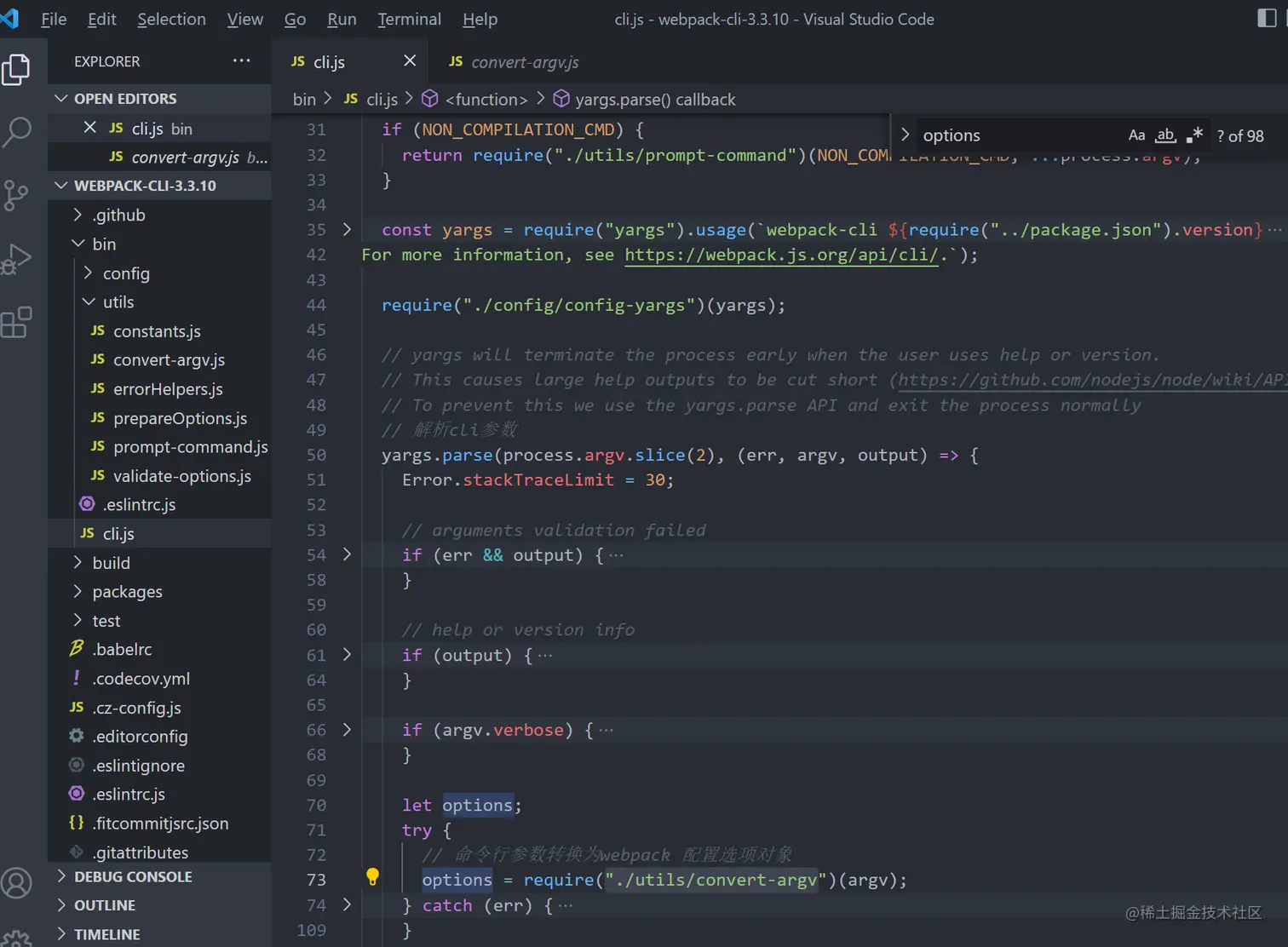The image size is (1288, 947).
Task: Open the Accounts menu icon
Action: click(x=17, y=883)
